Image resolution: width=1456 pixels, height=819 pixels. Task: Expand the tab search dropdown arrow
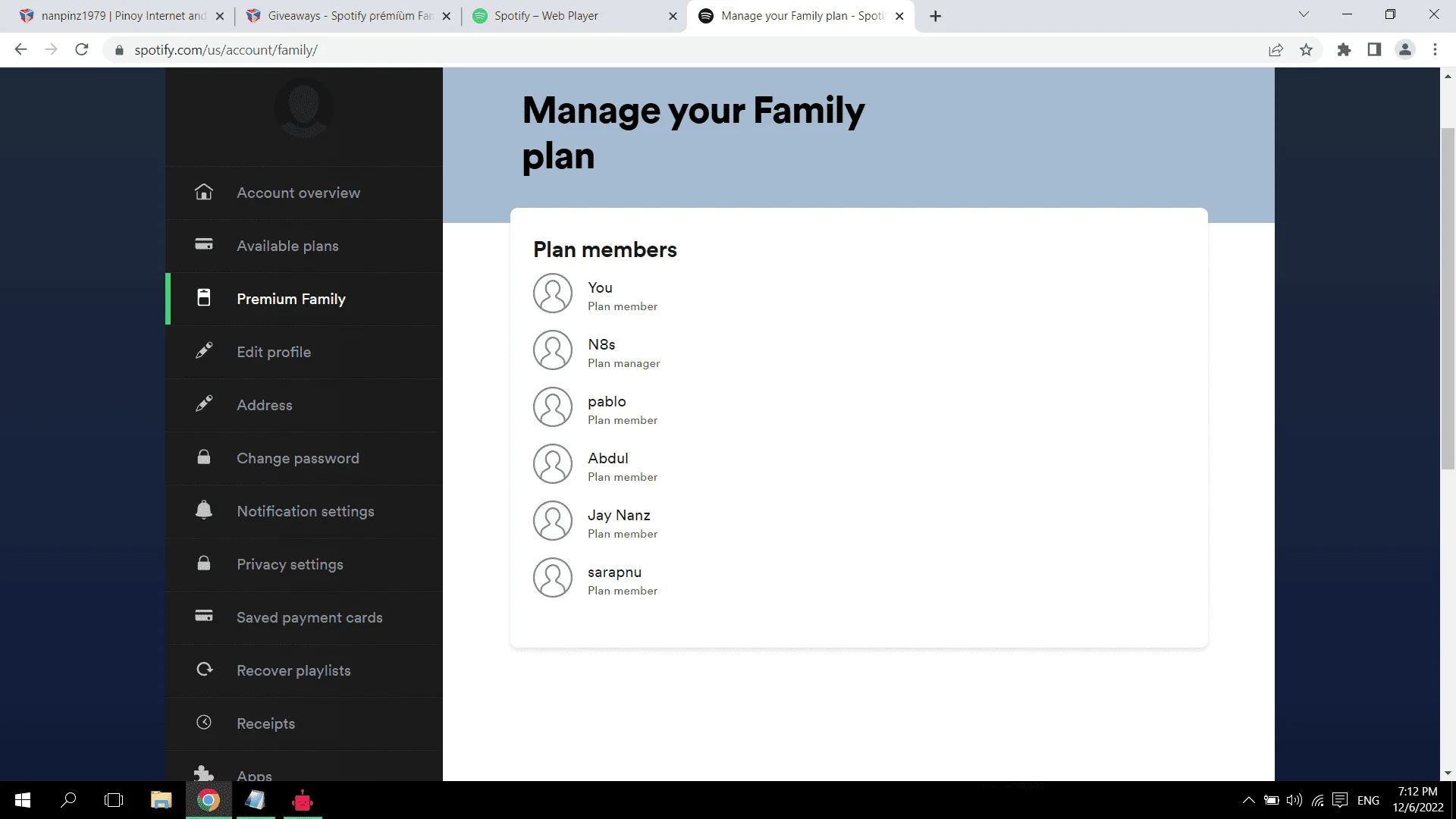pos(1304,14)
